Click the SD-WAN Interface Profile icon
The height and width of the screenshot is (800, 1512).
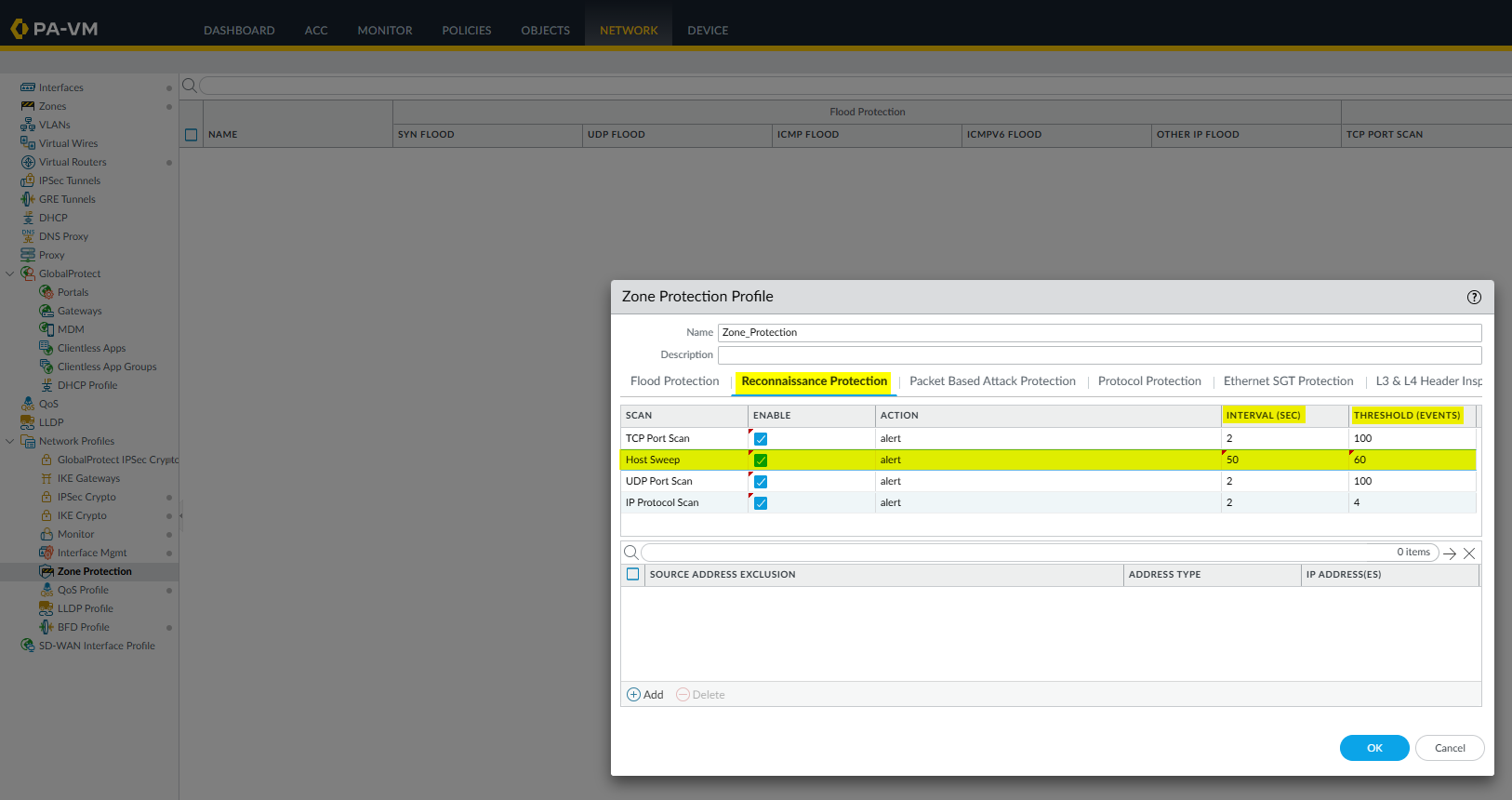[x=28, y=646]
